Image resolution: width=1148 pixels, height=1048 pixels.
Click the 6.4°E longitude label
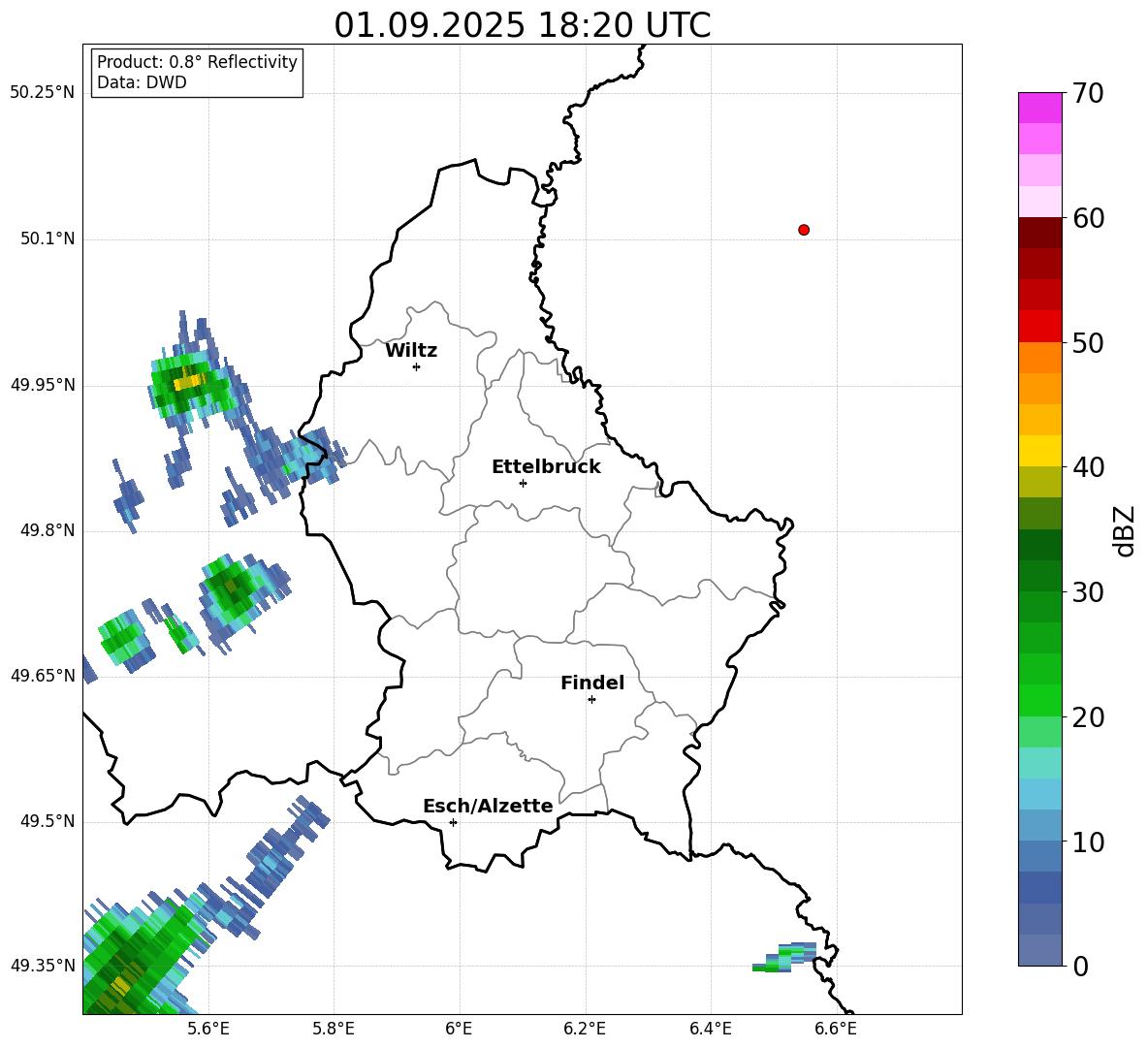click(710, 1029)
